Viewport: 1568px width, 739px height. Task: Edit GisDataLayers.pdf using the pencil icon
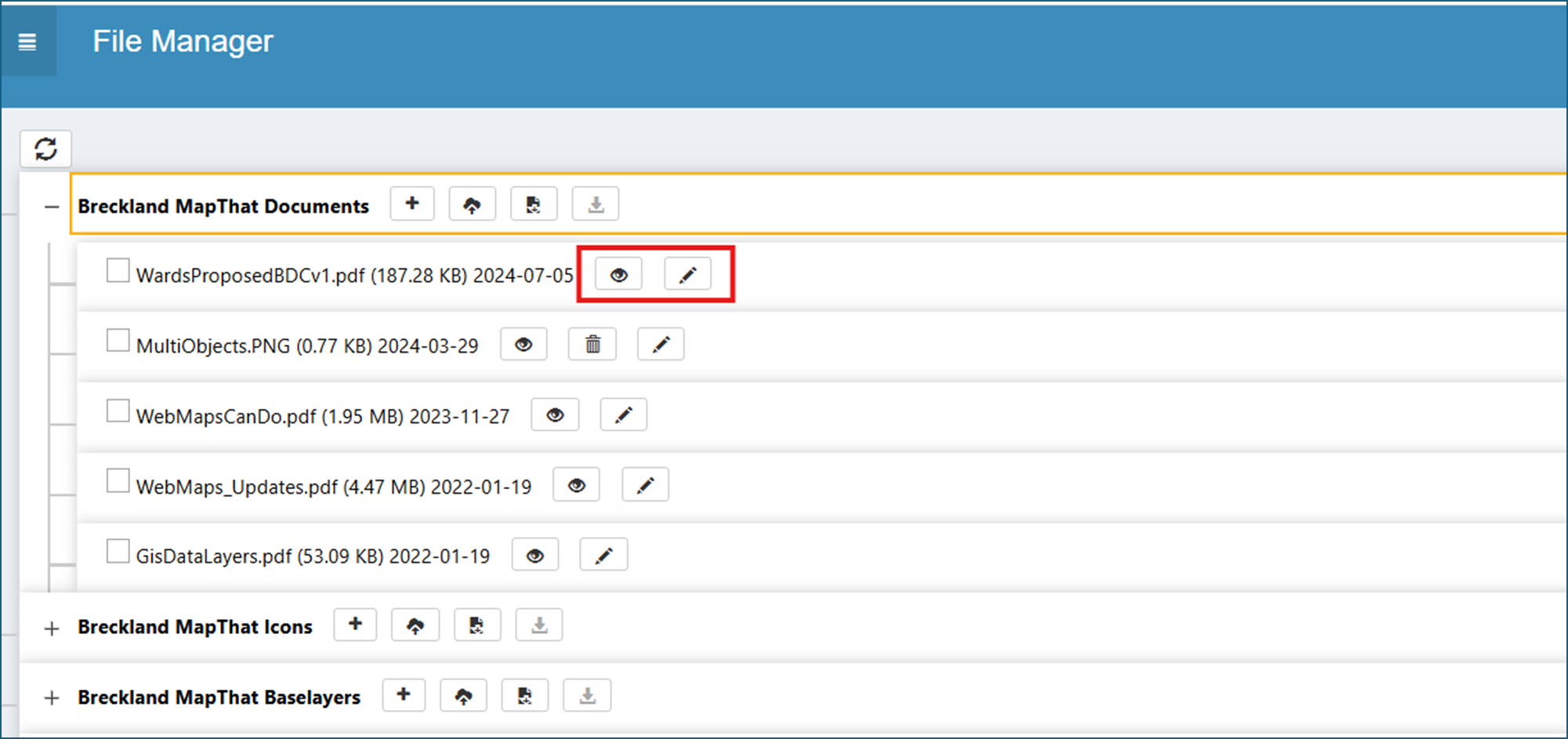click(x=603, y=555)
